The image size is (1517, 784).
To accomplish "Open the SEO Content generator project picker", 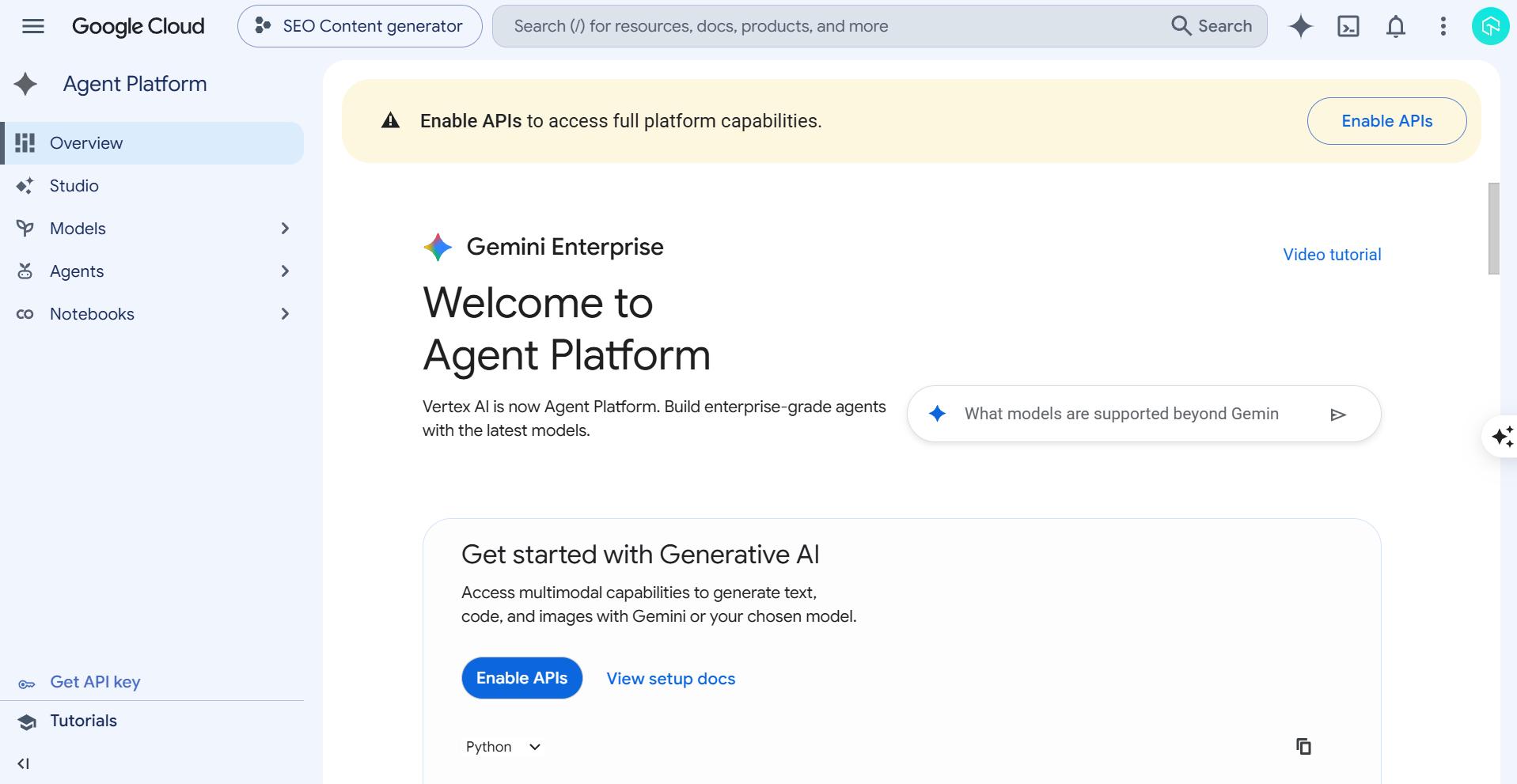I will pos(359,26).
